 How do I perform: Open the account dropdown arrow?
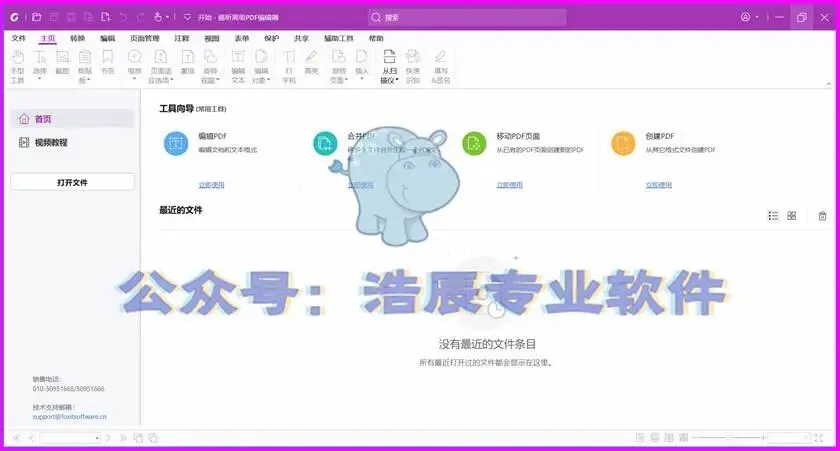(757, 17)
